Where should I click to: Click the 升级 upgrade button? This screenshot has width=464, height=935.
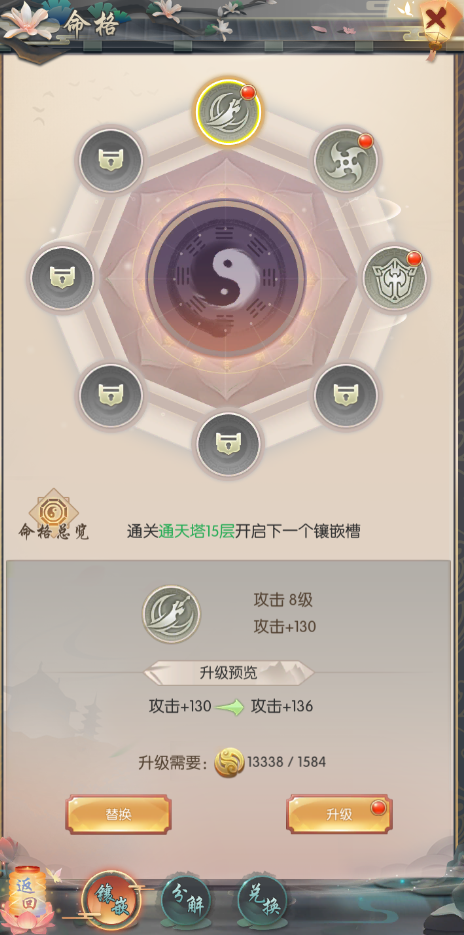339,814
